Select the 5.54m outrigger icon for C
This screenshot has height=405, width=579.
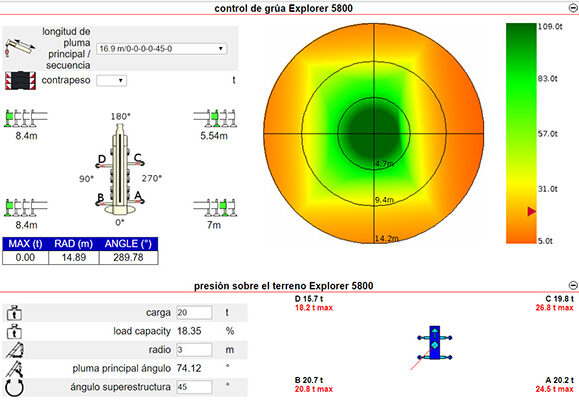215,118
